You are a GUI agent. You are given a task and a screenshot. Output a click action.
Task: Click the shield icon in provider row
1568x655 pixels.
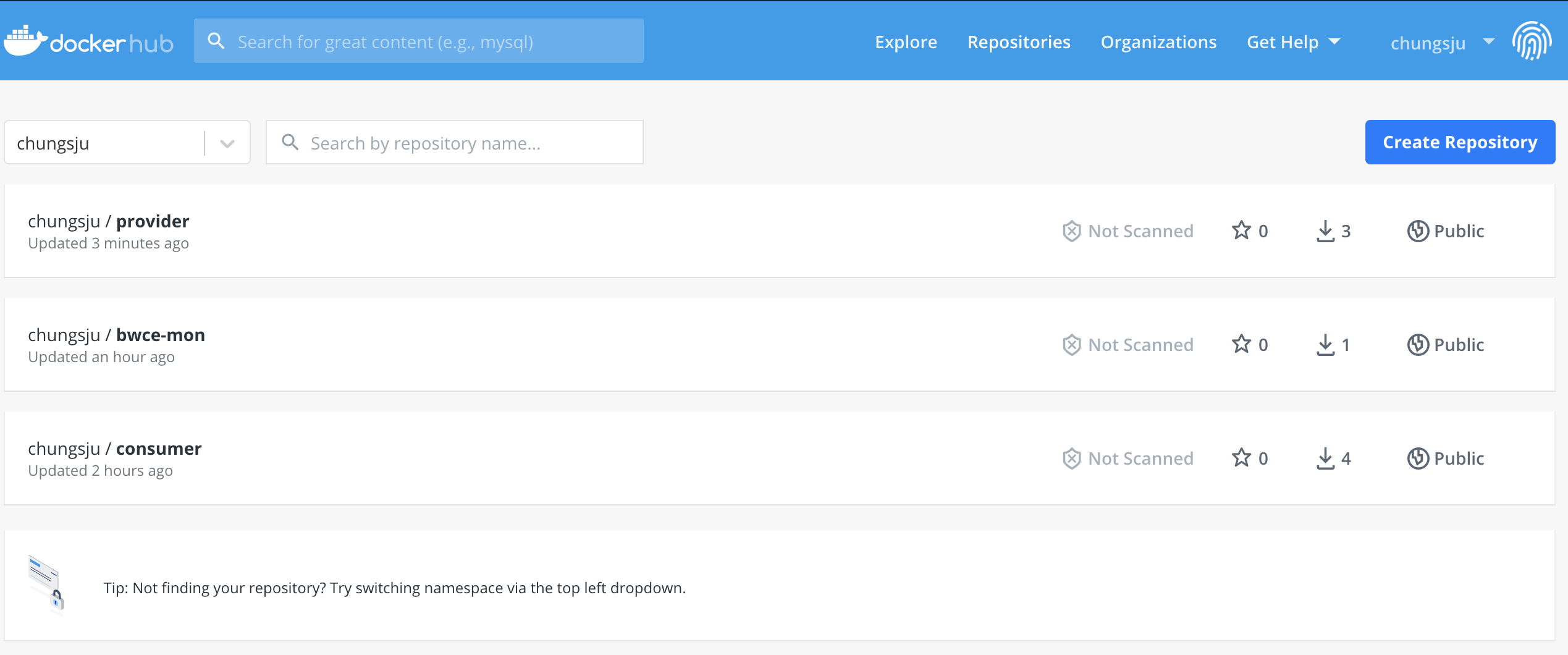pyautogui.click(x=1071, y=231)
